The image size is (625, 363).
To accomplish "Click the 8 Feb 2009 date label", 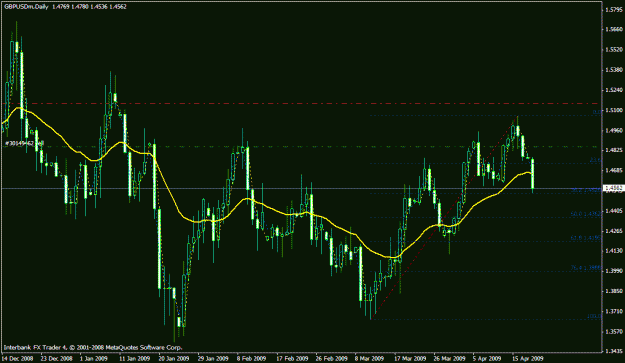I will click(x=251, y=358).
